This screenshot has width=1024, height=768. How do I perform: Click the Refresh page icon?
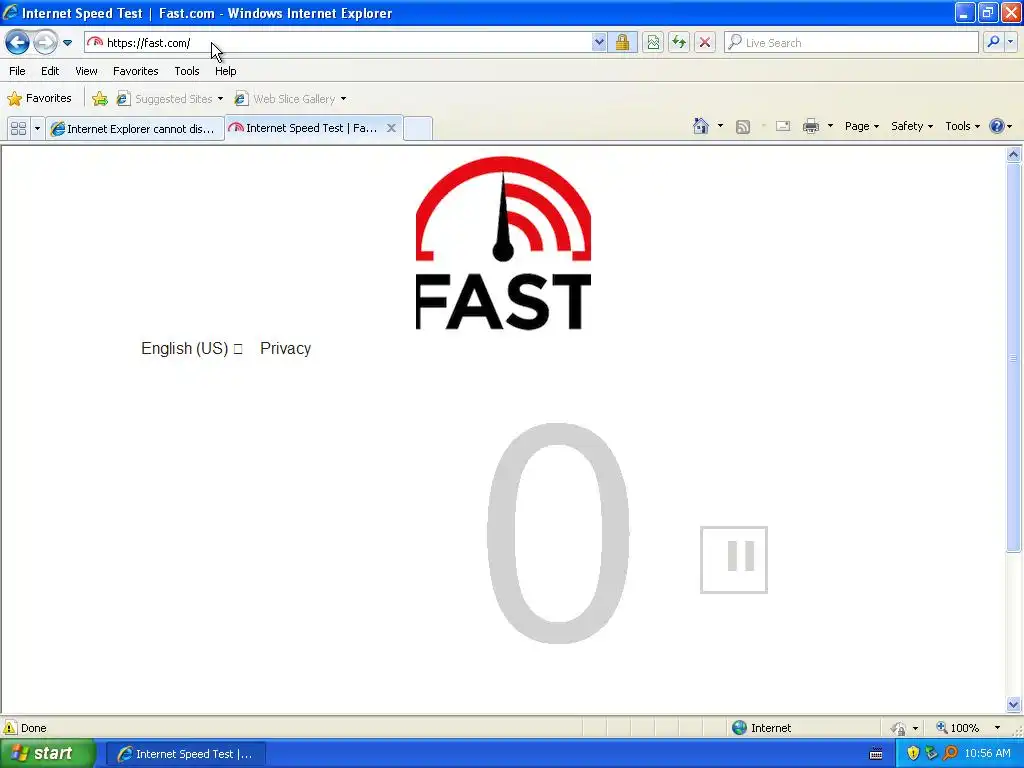(x=679, y=42)
